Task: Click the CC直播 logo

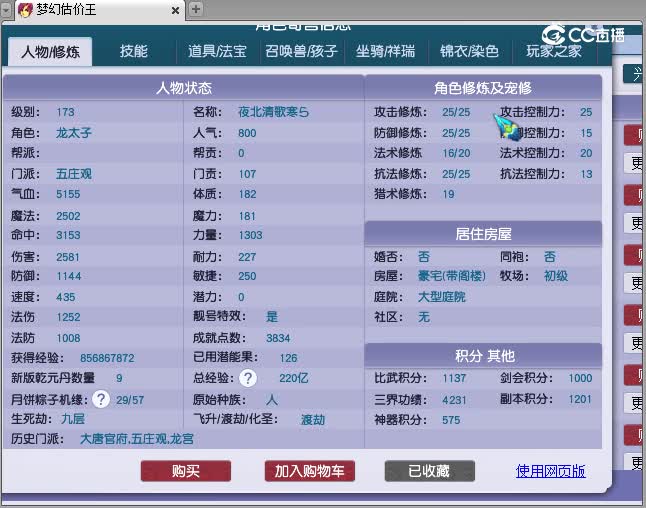Action: (583, 35)
